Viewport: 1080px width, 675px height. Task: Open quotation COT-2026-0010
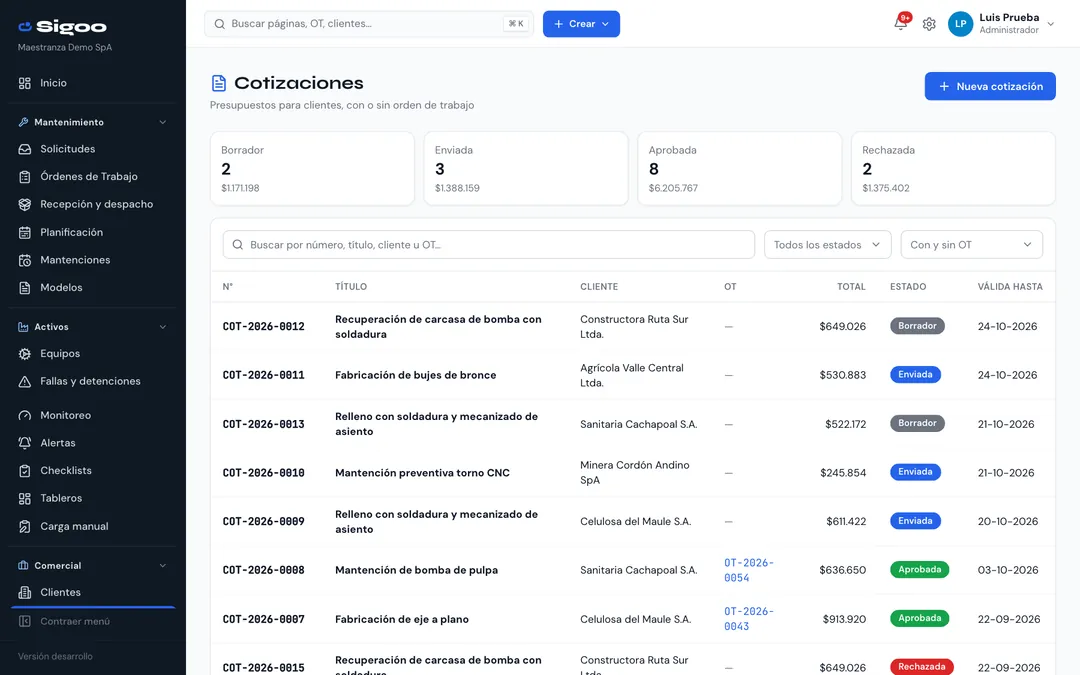[263, 473]
